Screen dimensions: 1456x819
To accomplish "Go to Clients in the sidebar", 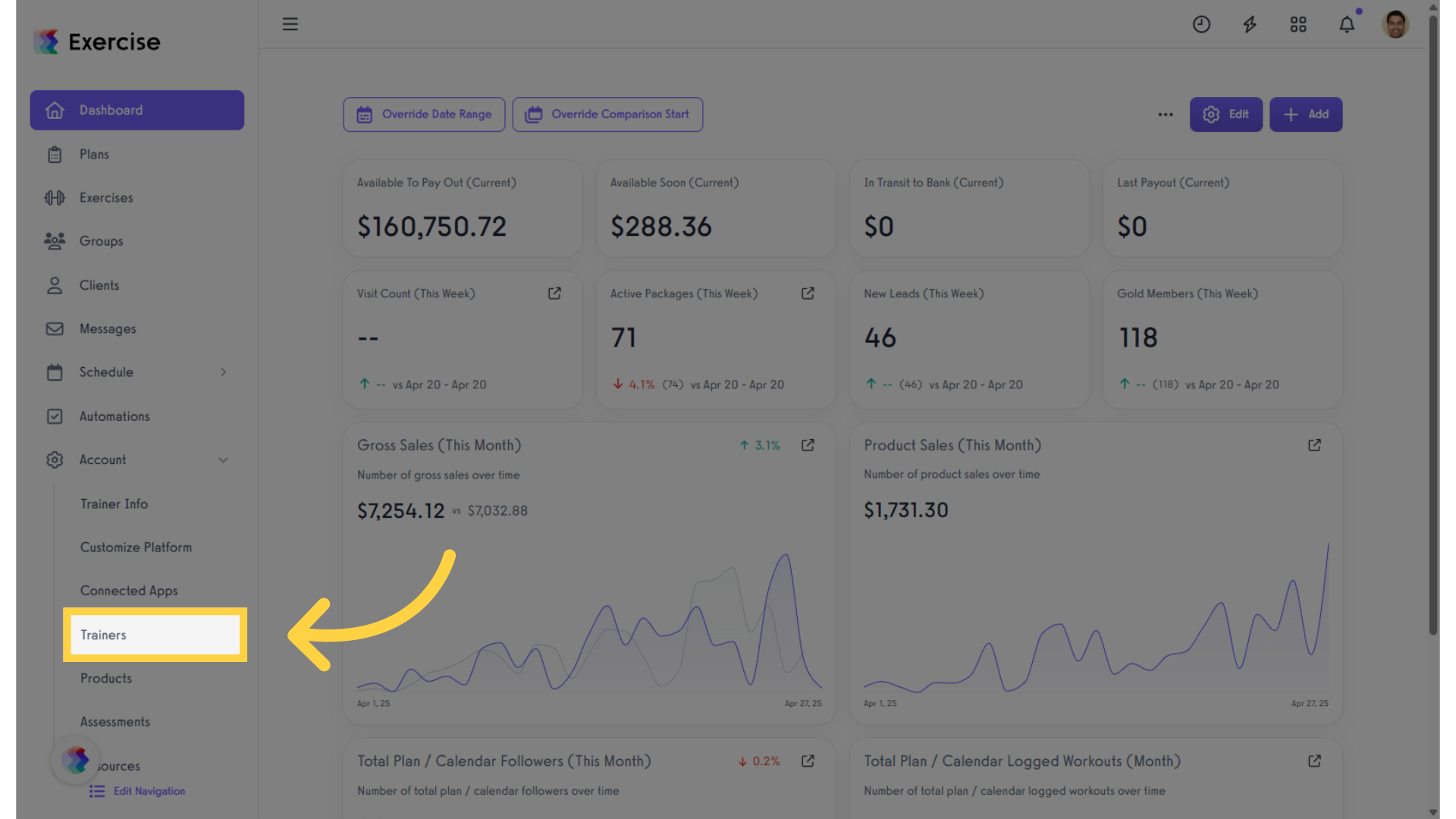I will click(99, 285).
